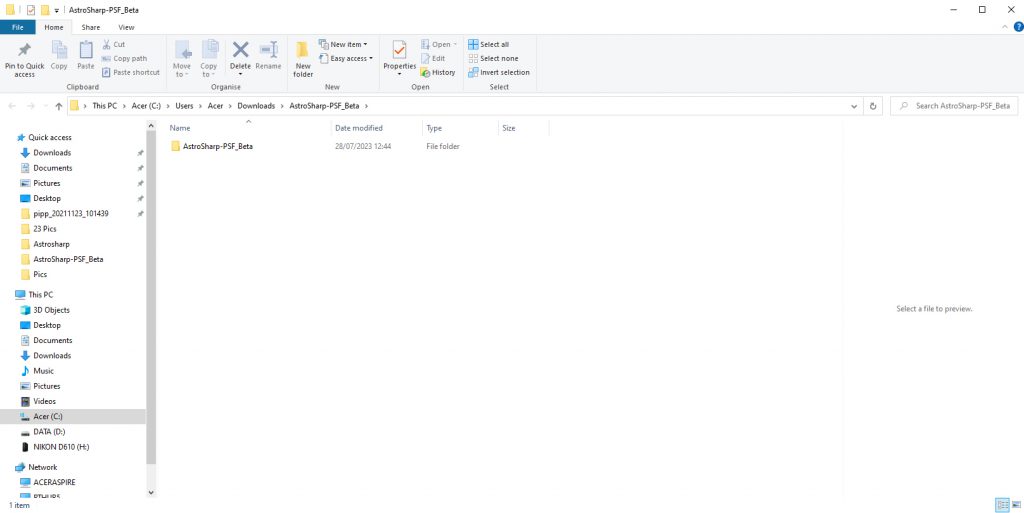The width and height of the screenshot is (1024, 513).
Task: Open Videos under This PC
Action: pos(44,401)
